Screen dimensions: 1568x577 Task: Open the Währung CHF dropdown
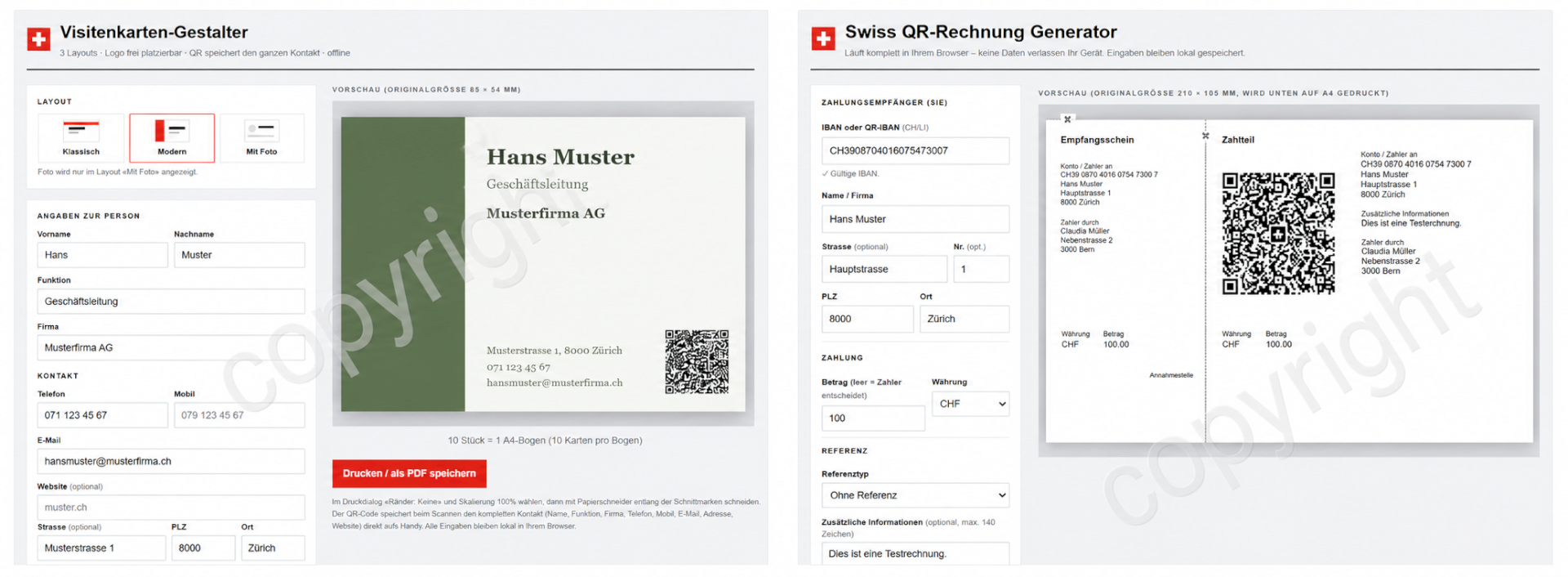click(970, 404)
